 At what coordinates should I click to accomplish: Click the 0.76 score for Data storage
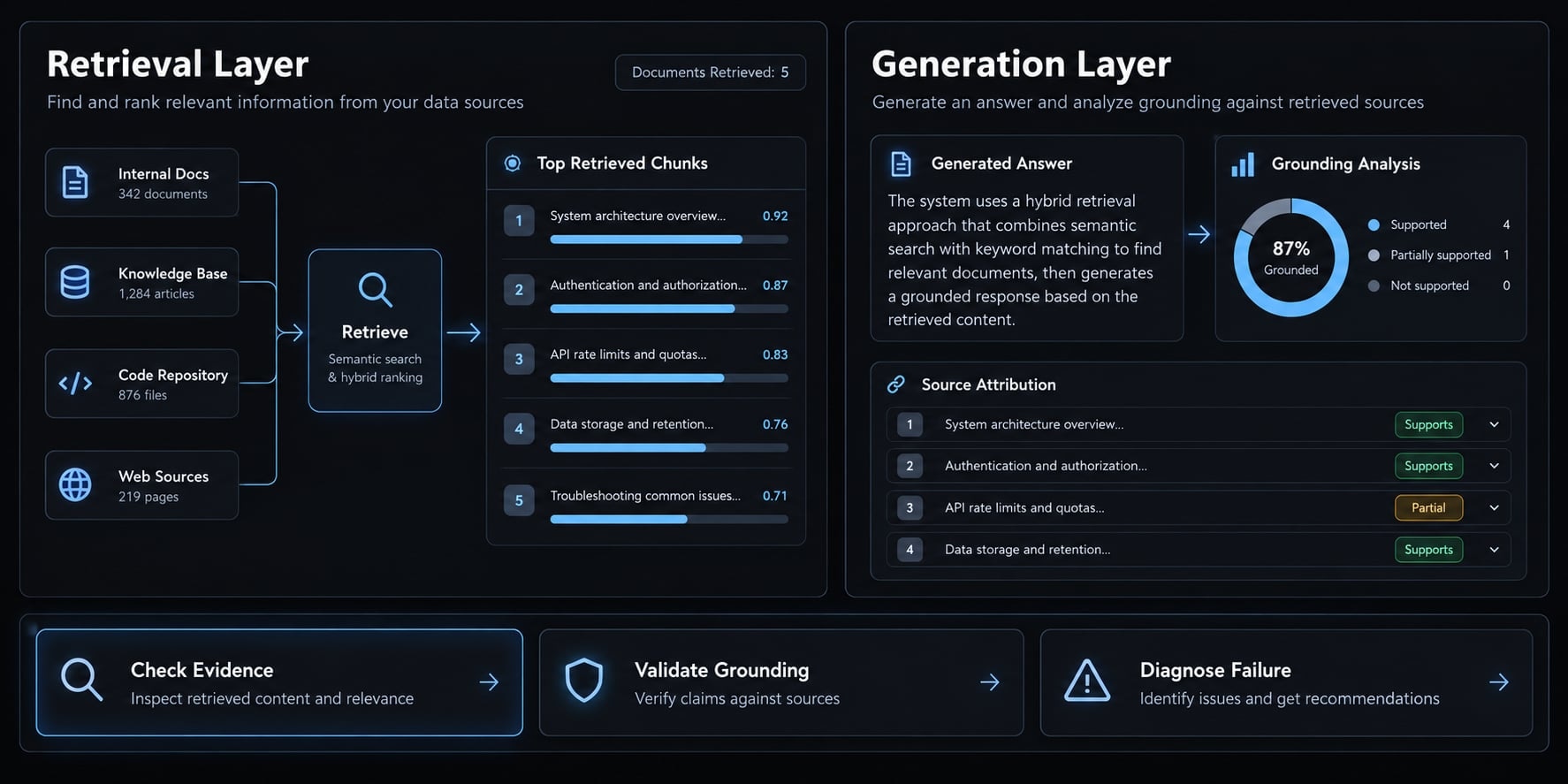pos(775,424)
